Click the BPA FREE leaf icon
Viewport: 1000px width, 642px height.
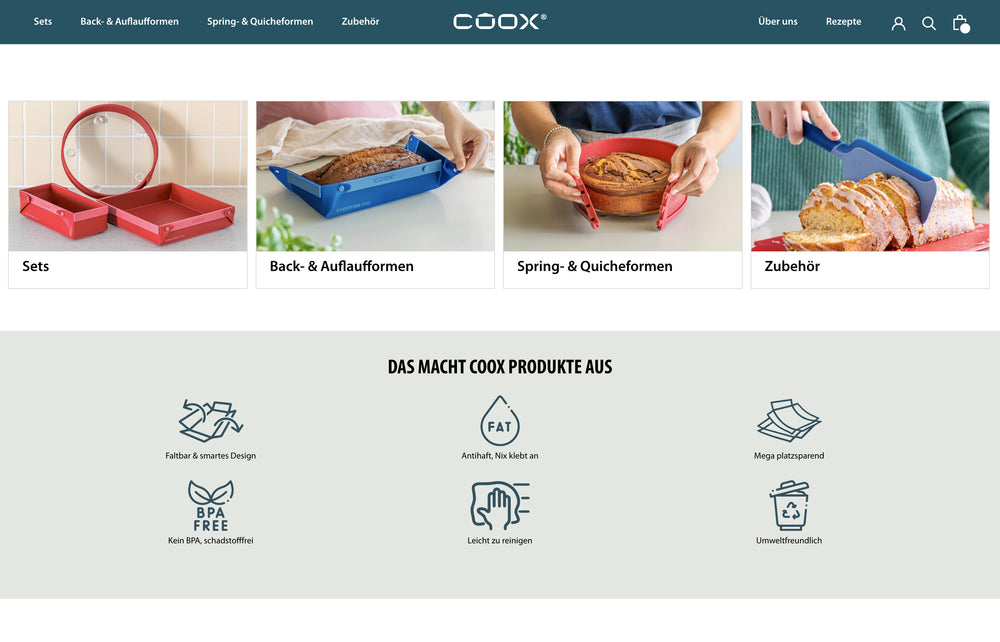(x=210, y=506)
